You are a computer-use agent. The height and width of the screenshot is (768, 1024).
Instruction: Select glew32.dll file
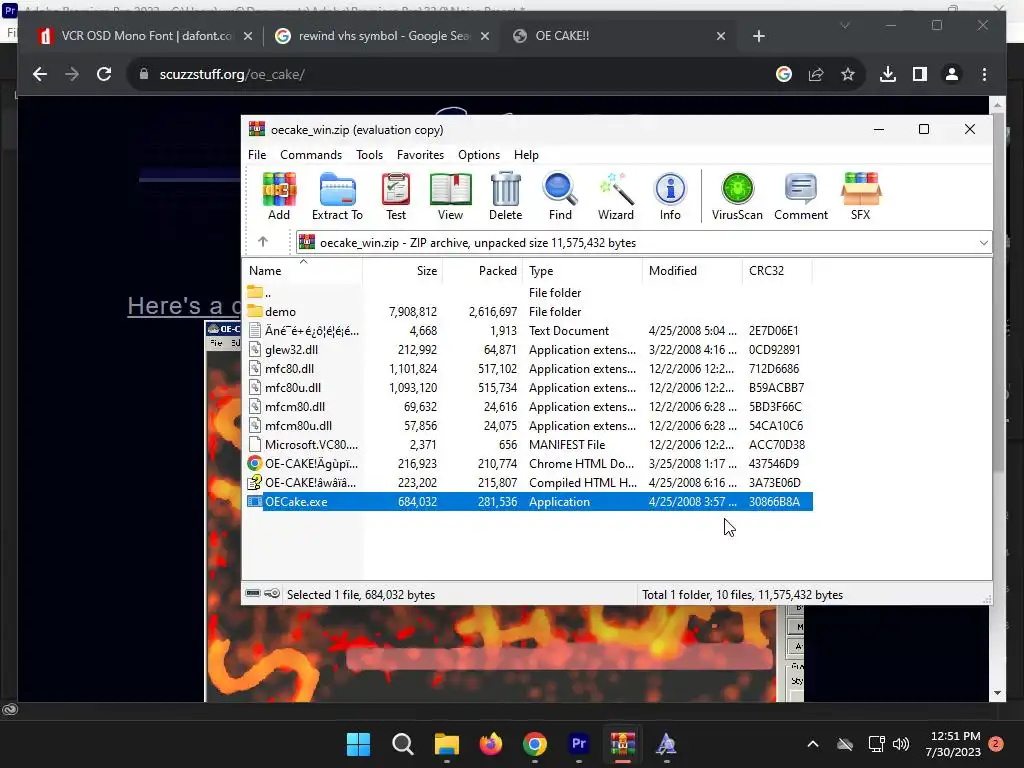point(528,349)
